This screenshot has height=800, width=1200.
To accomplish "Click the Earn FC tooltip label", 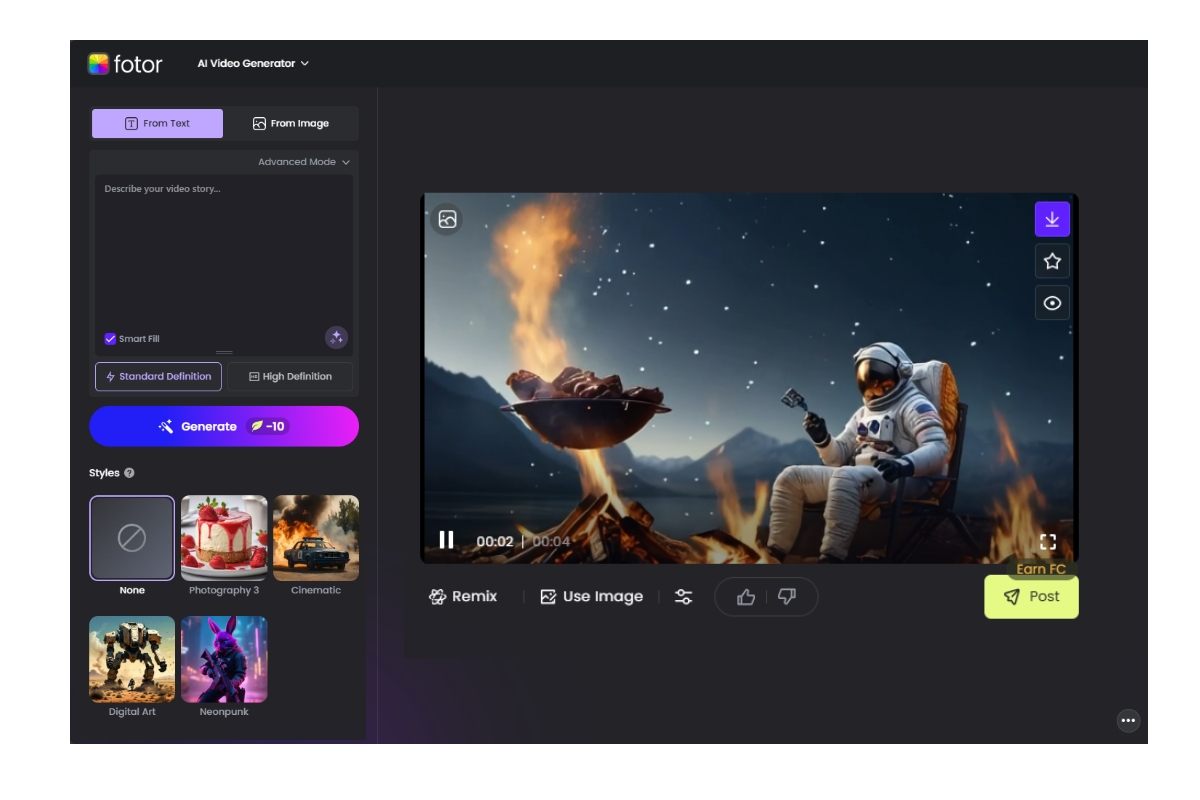I will pyautogui.click(x=1041, y=569).
